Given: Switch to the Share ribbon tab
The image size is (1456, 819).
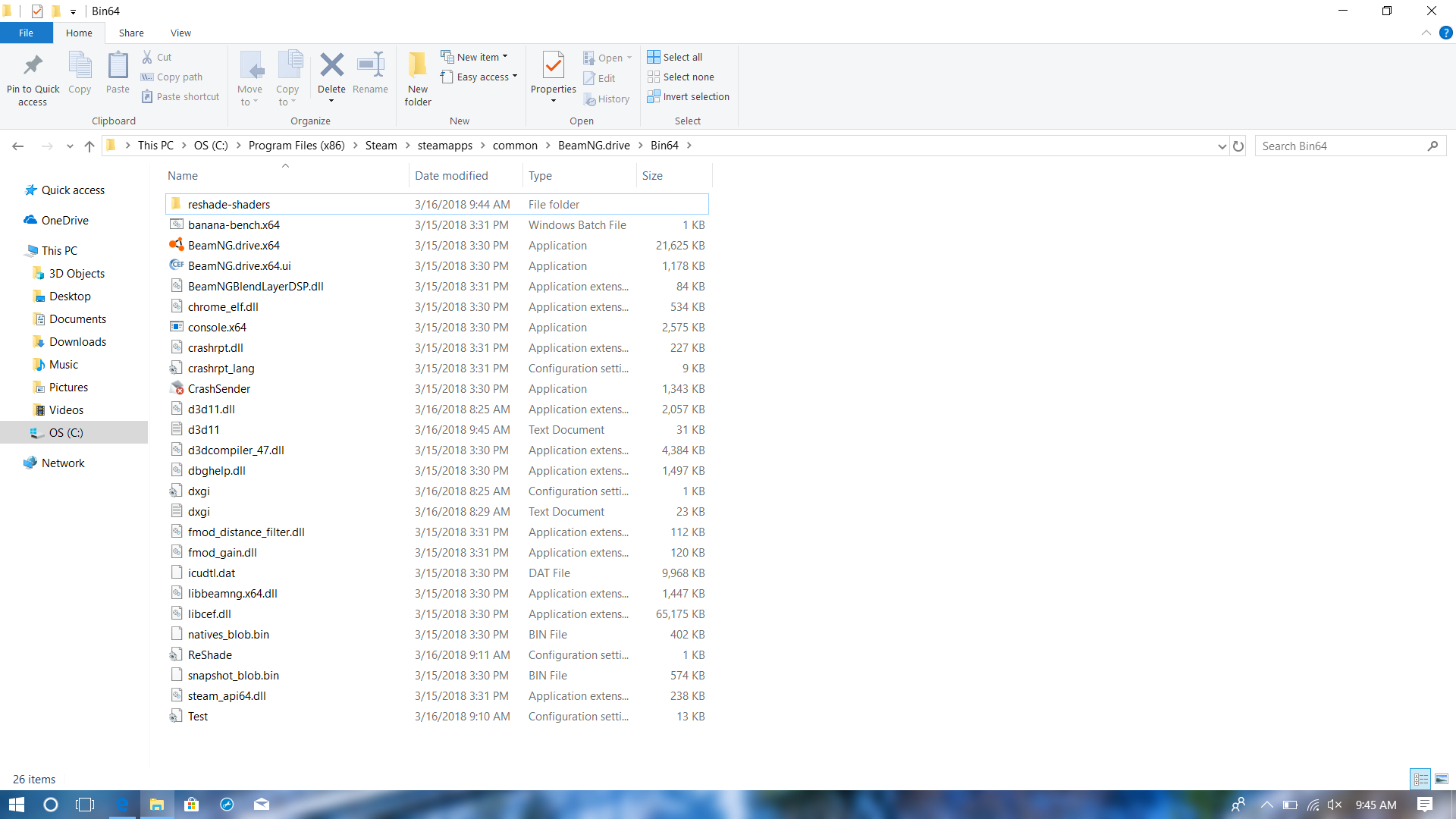Looking at the screenshot, I should pyautogui.click(x=131, y=33).
